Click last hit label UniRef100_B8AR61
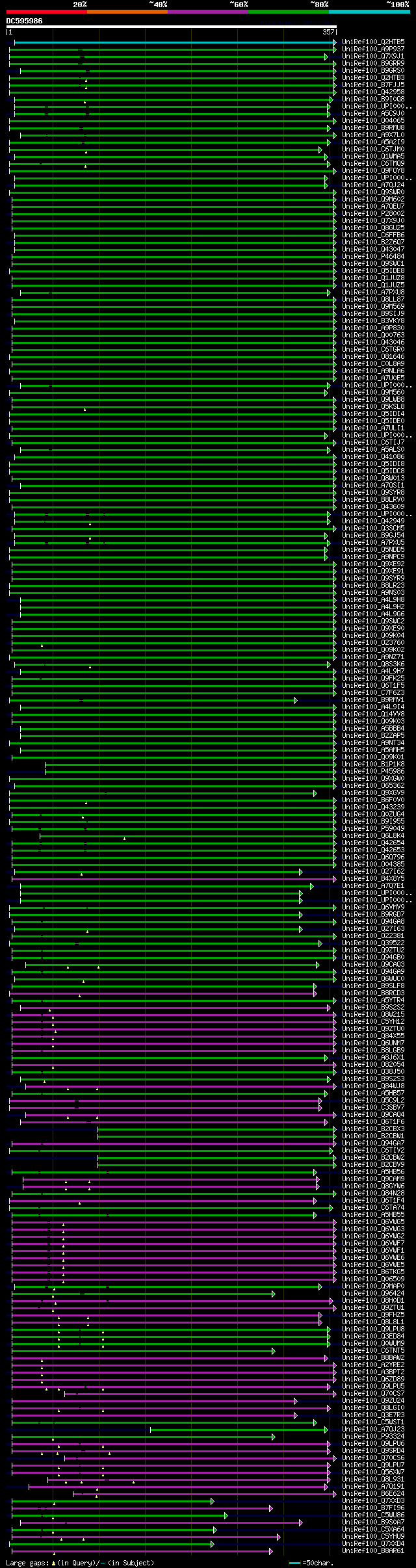The image size is (416, 1568). coord(373,1551)
